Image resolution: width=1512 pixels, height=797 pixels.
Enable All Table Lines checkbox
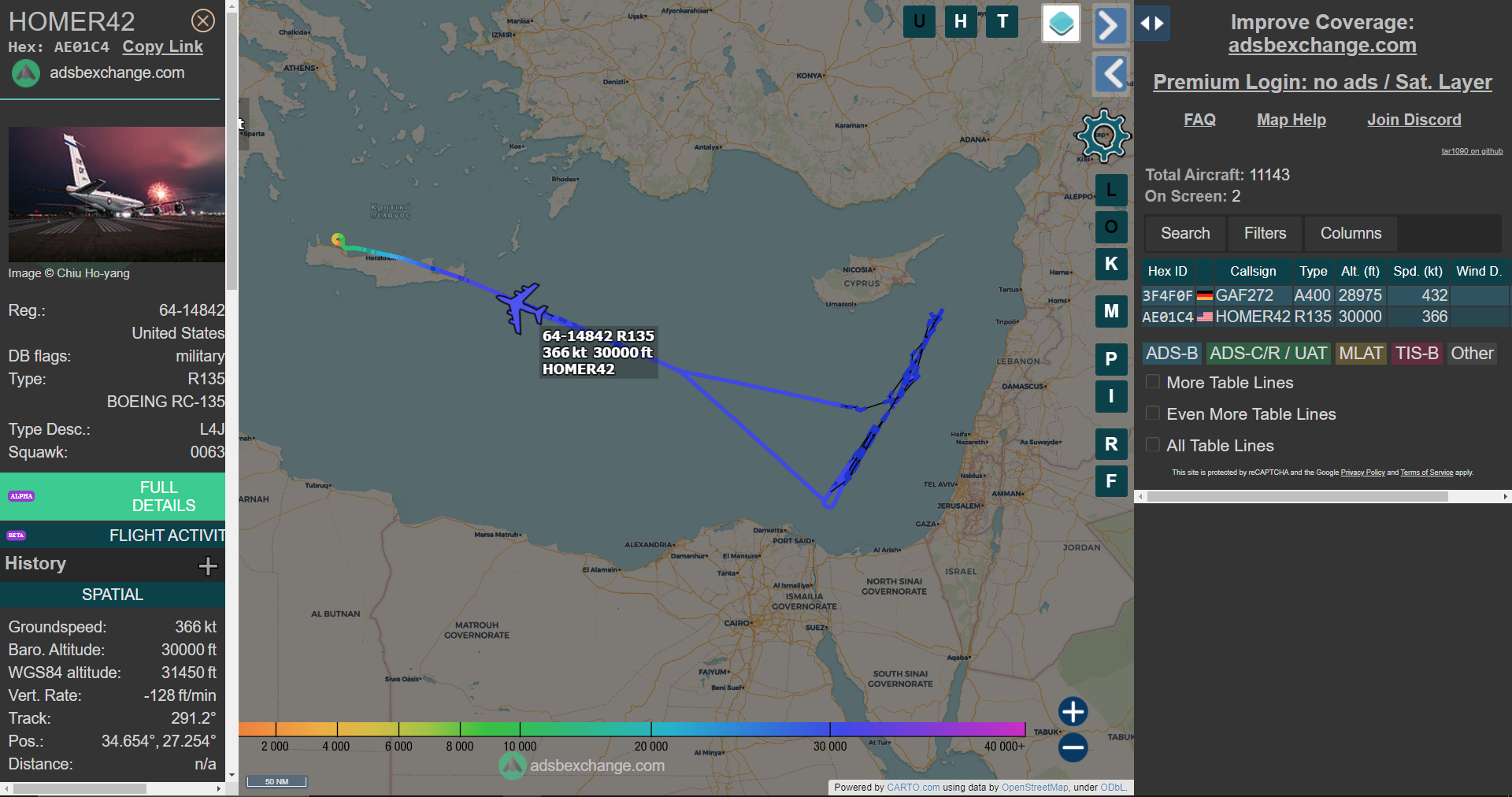pos(1153,445)
